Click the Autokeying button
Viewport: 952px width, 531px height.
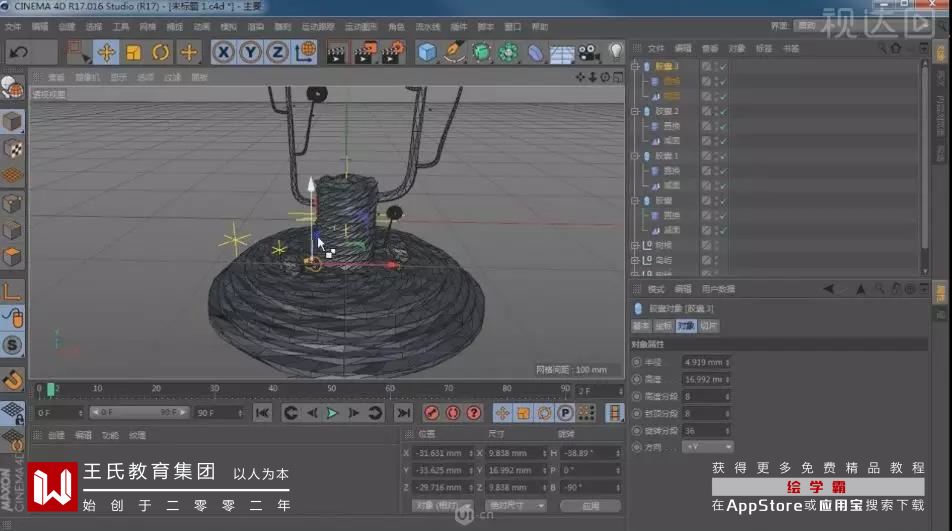pos(453,413)
